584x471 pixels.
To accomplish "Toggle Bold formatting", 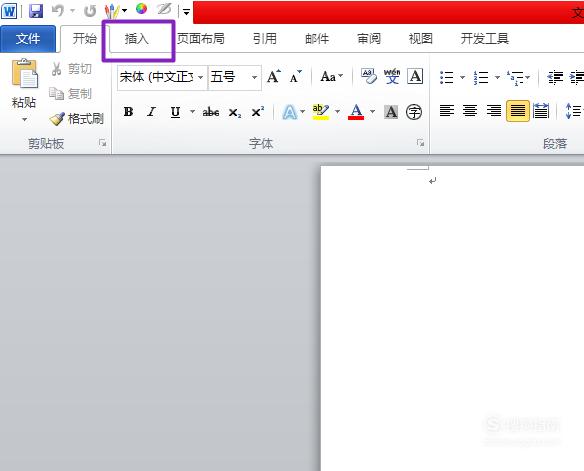I will (x=128, y=112).
